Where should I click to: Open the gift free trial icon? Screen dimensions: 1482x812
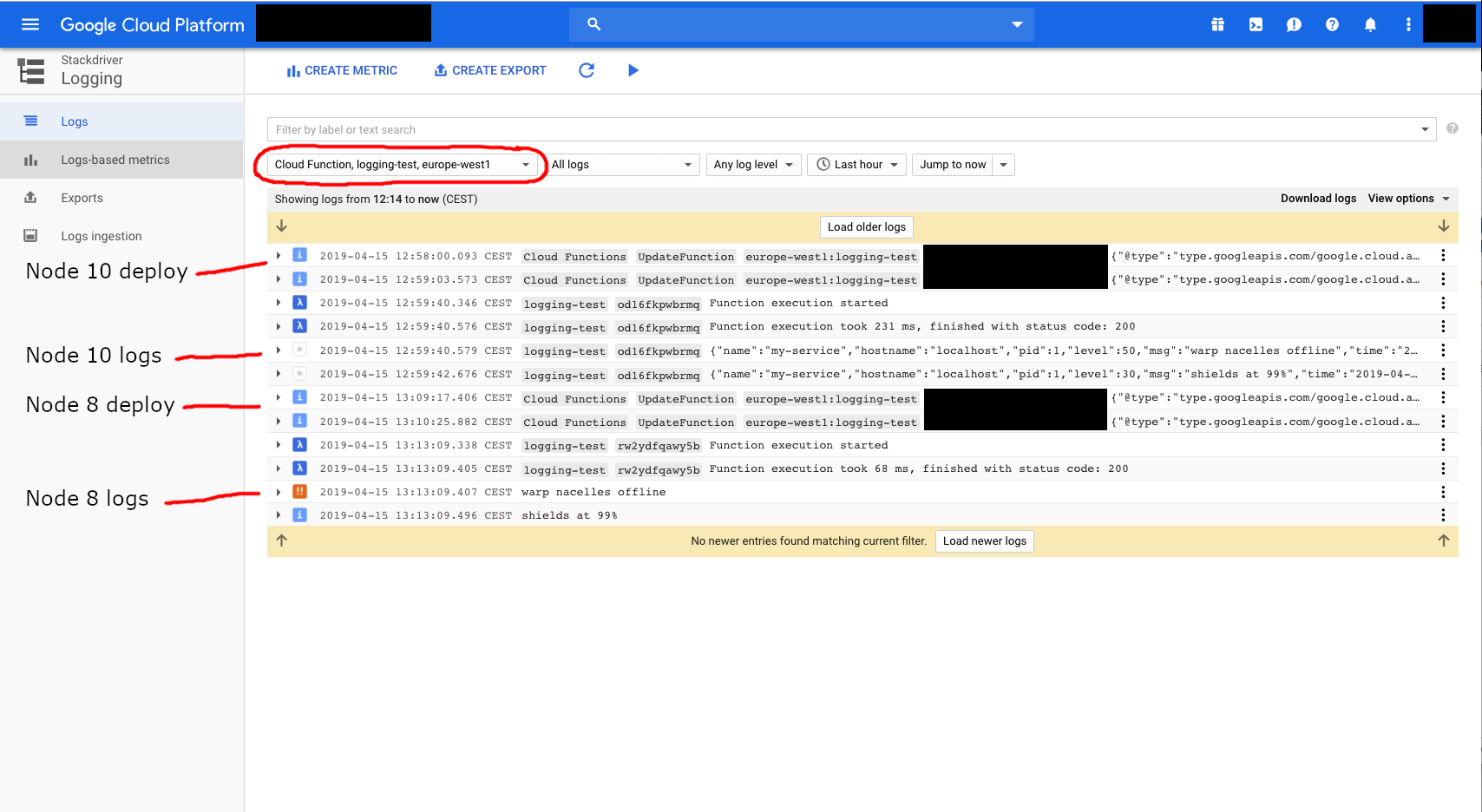tap(1217, 24)
